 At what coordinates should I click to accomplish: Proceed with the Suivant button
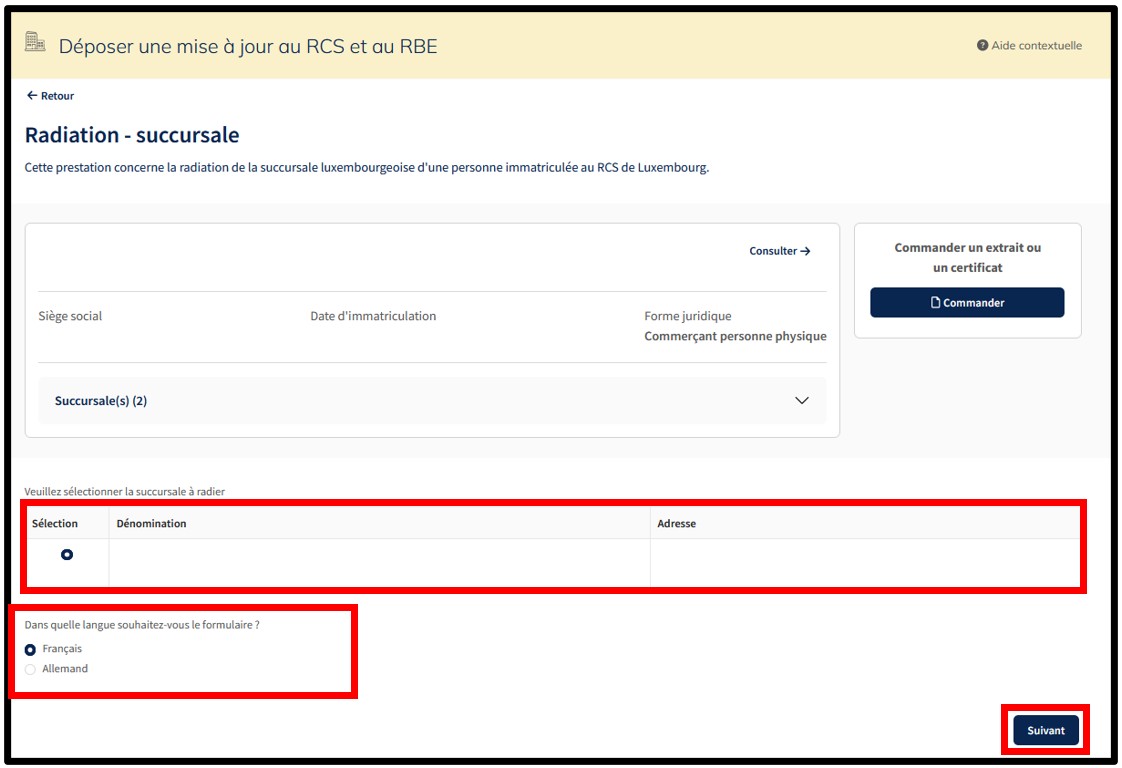point(1045,730)
